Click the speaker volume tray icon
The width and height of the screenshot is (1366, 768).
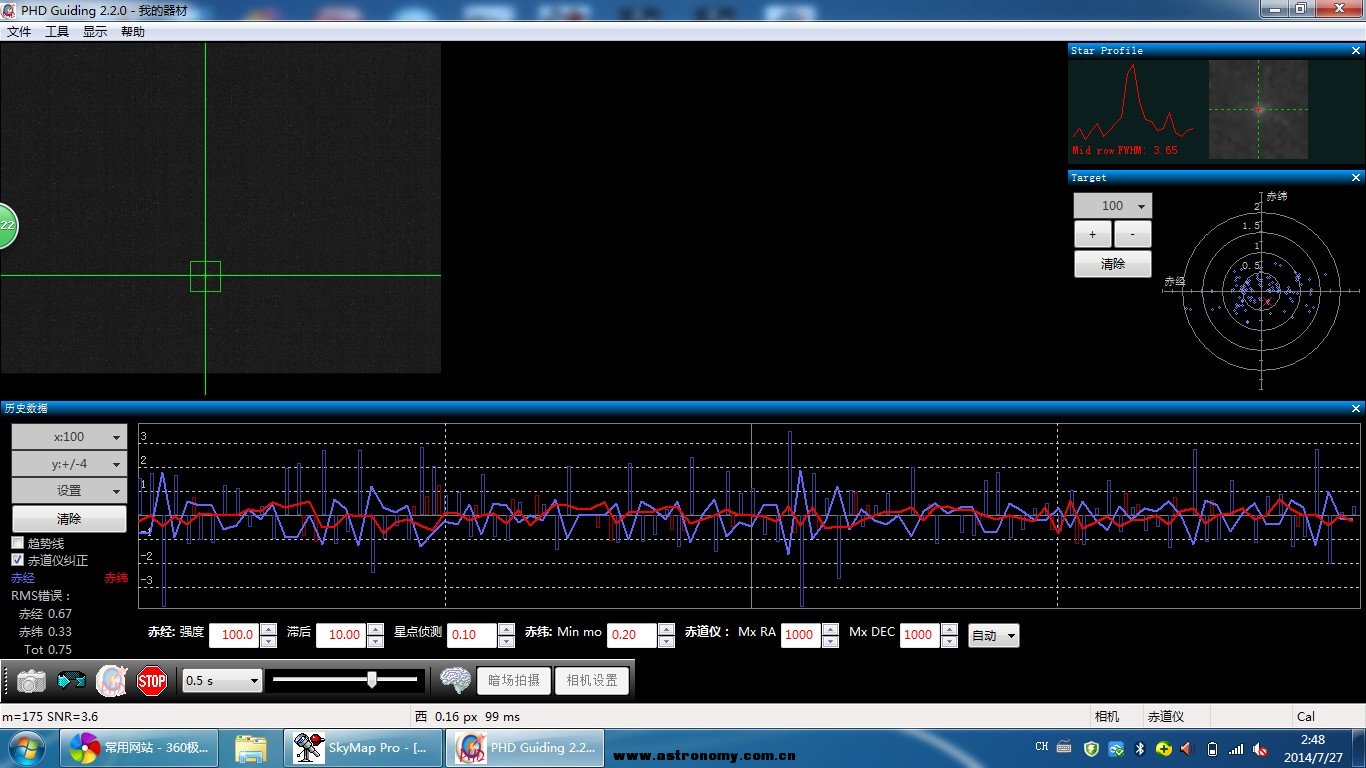point(1187,748)
